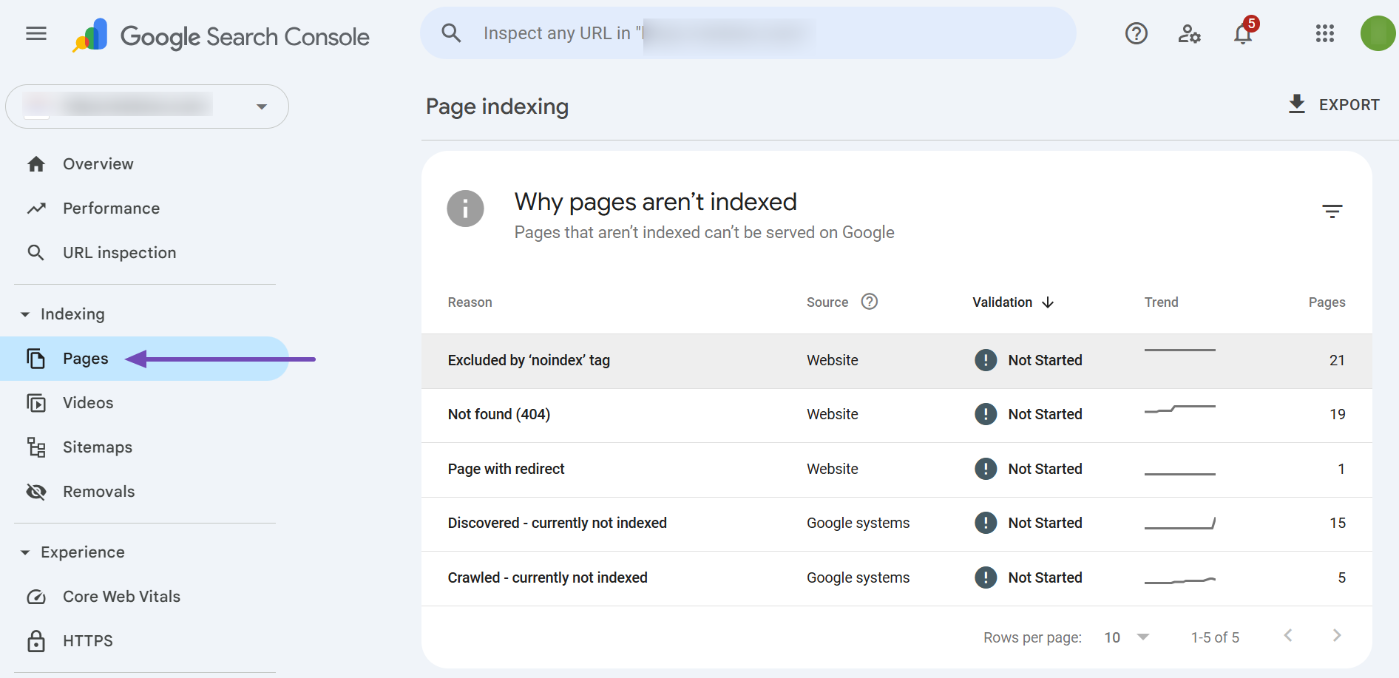Go to previous page of results
This screenshot has height=678, width=1399.
click(1288, 636)
